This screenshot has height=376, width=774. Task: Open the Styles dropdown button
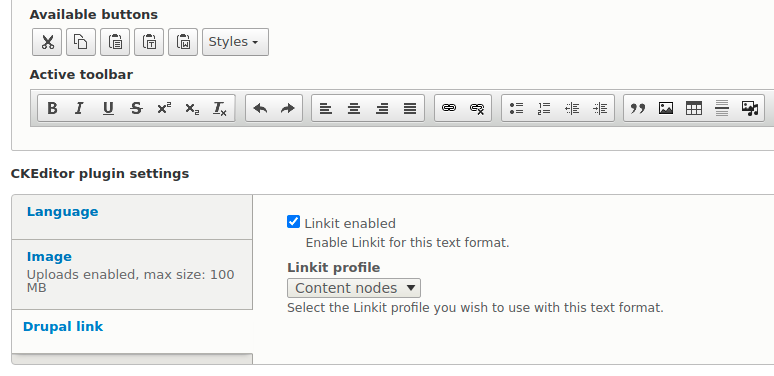click(235, 42)
